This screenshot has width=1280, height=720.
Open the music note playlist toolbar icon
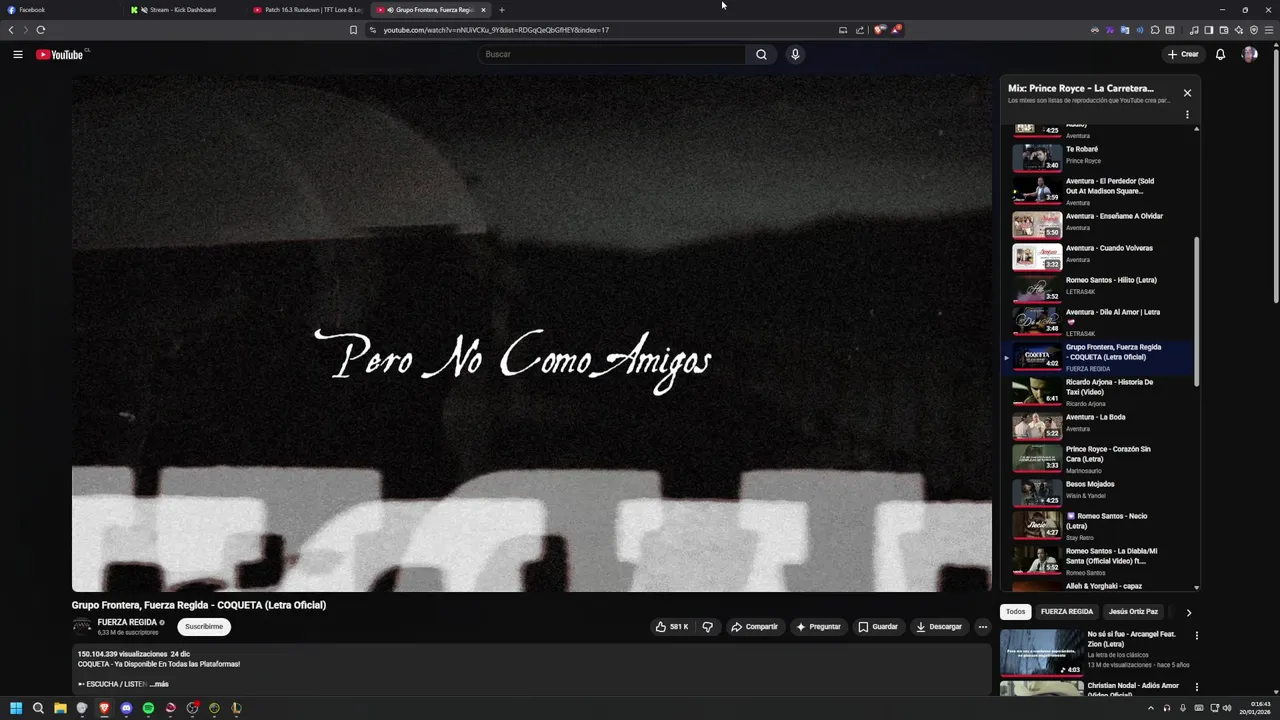(1194, 30)
